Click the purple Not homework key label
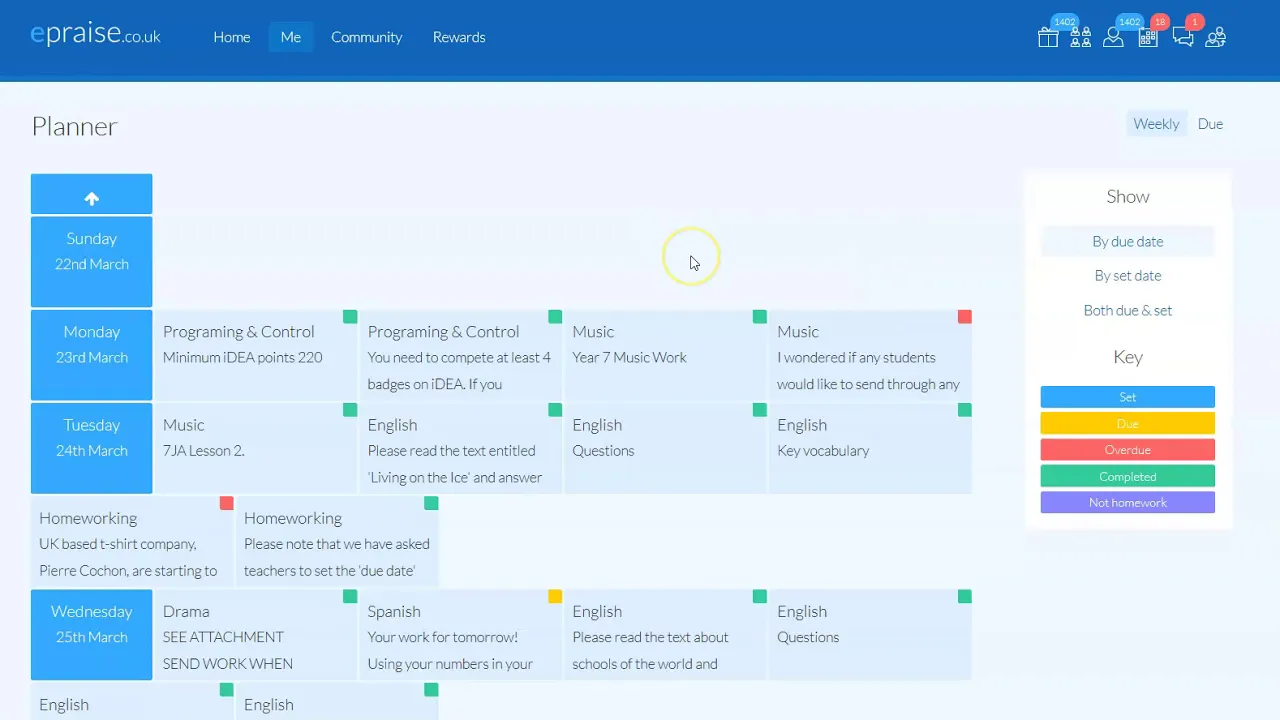 pyautogui.click(x=1128, y=503)
